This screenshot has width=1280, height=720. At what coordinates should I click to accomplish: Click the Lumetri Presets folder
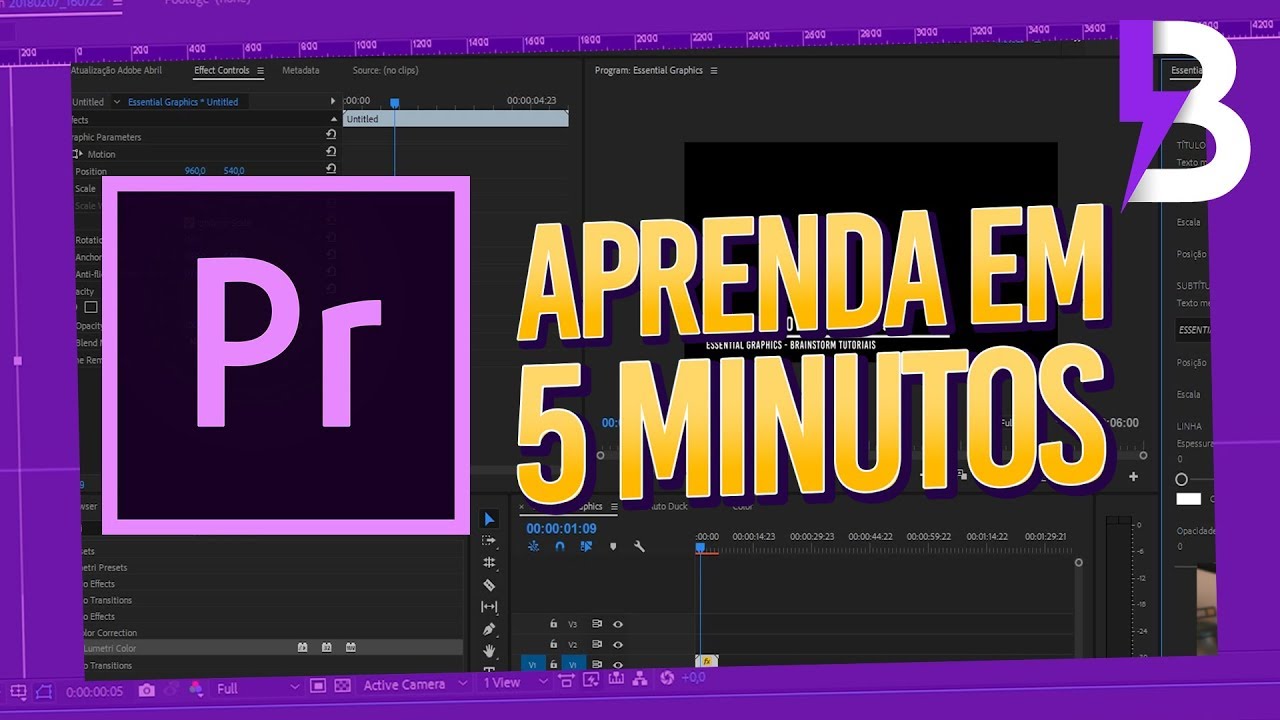104,568
